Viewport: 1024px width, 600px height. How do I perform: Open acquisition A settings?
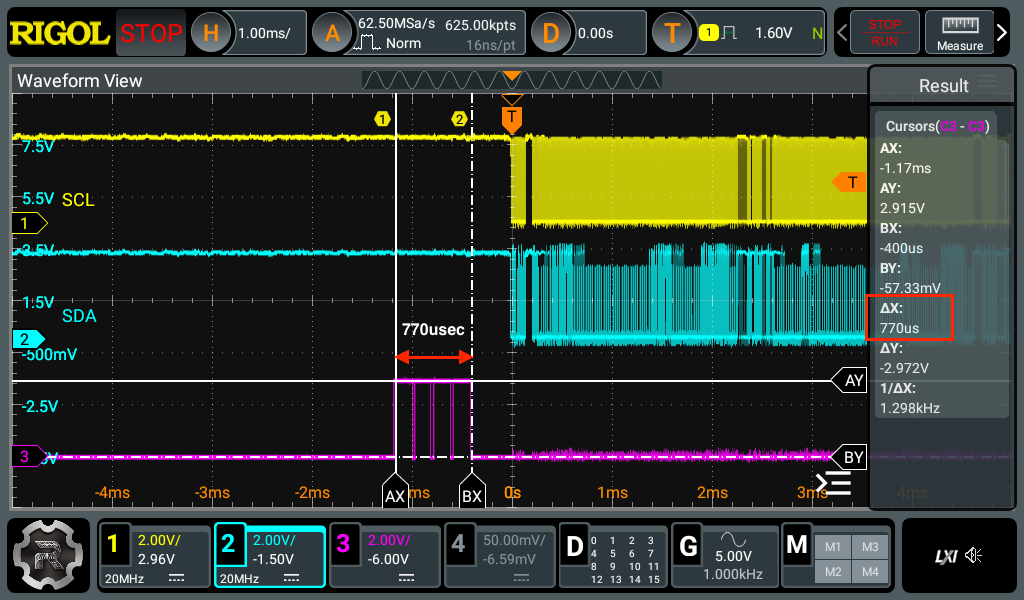(x=332, y=33)
